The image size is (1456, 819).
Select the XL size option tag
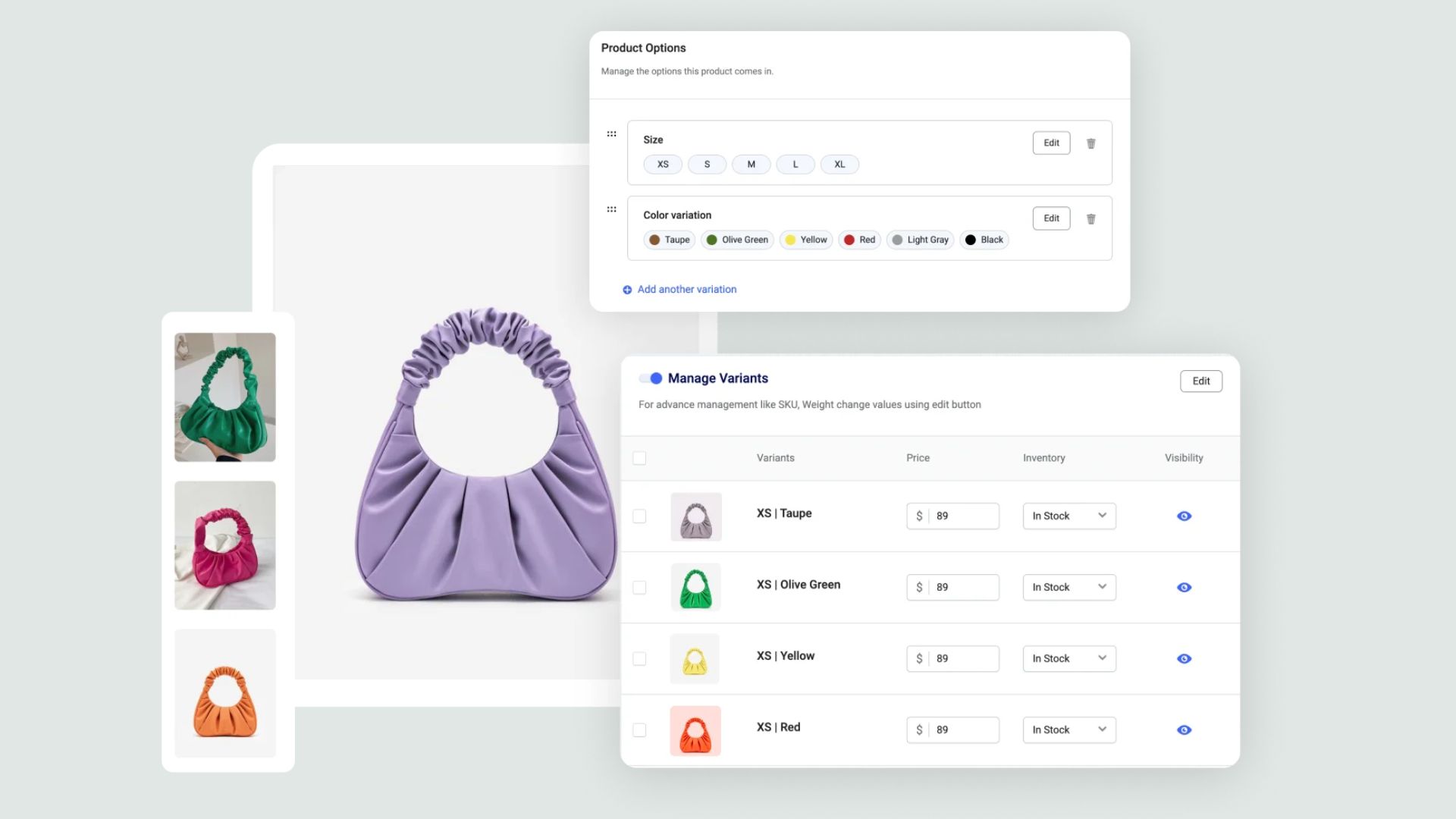point(839,164)
